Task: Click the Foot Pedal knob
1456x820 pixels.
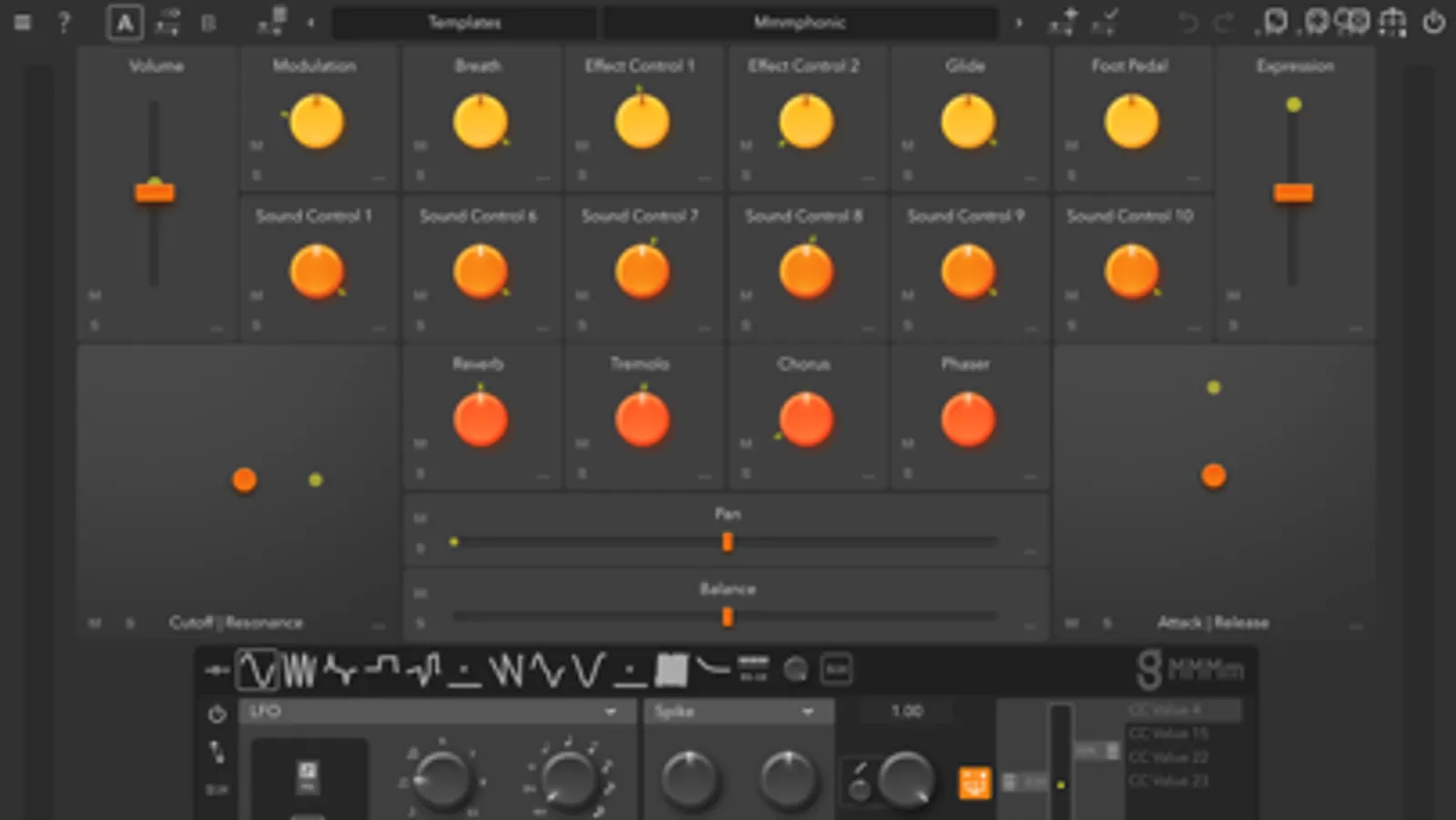Action: [1131, 121]
